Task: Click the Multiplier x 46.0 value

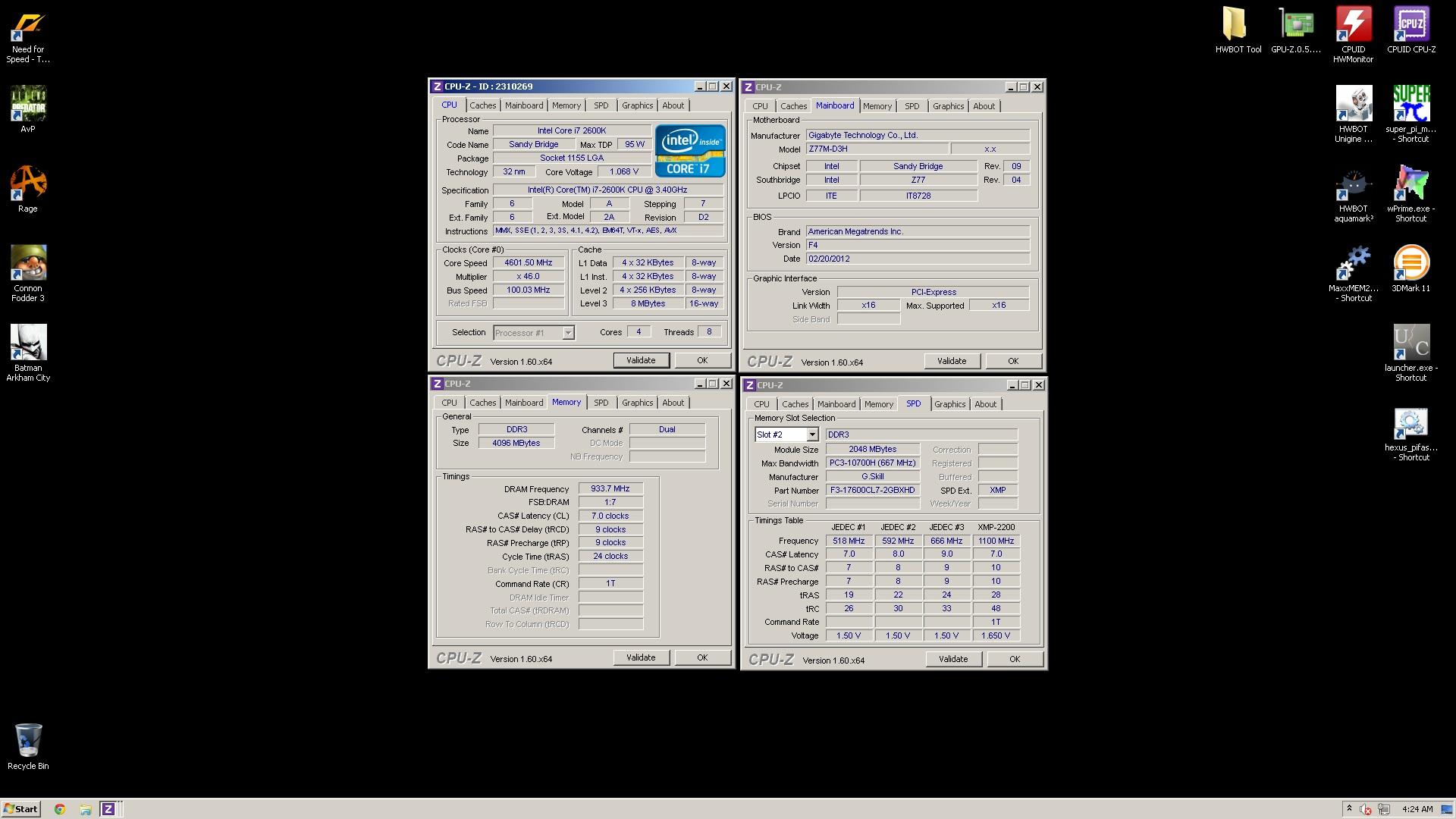Action: click(x=529, y=277)
